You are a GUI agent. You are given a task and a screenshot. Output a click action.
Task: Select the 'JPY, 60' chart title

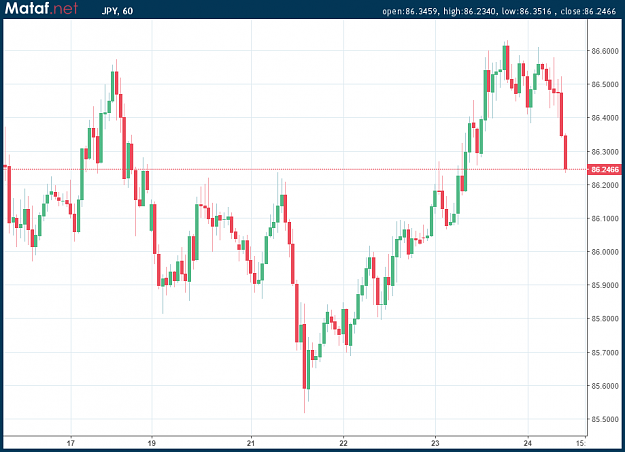click(x=117, y=11)
